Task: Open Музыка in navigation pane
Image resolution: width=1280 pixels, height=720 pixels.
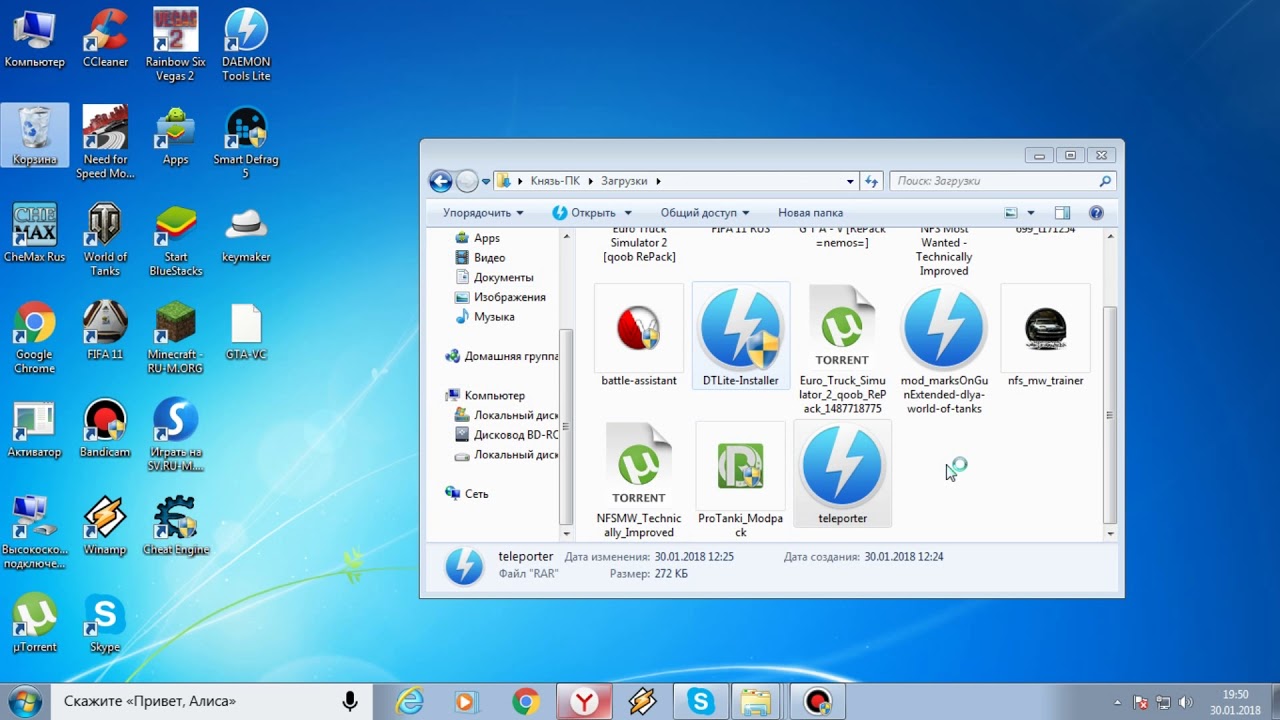Action: tap(484, 317)
